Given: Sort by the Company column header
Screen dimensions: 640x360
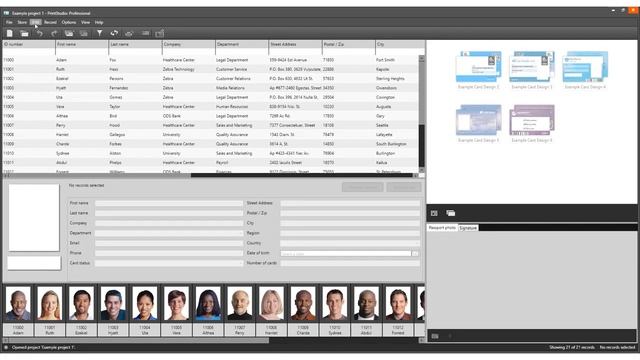Looking at the screenshot, I should pos(189,44).
